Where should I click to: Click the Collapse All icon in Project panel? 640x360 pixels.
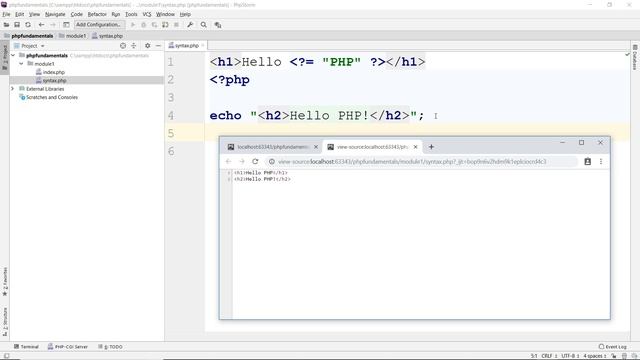[x=133, y=46]
